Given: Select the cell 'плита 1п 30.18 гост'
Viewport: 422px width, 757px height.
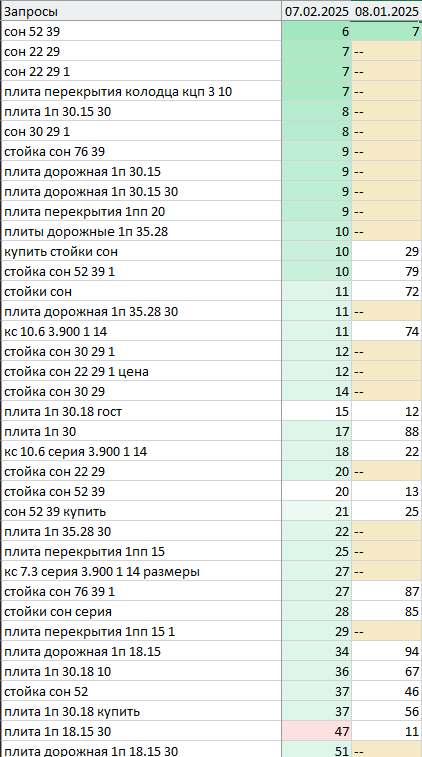Looking at the screenshot, I should tap(141, 412).
